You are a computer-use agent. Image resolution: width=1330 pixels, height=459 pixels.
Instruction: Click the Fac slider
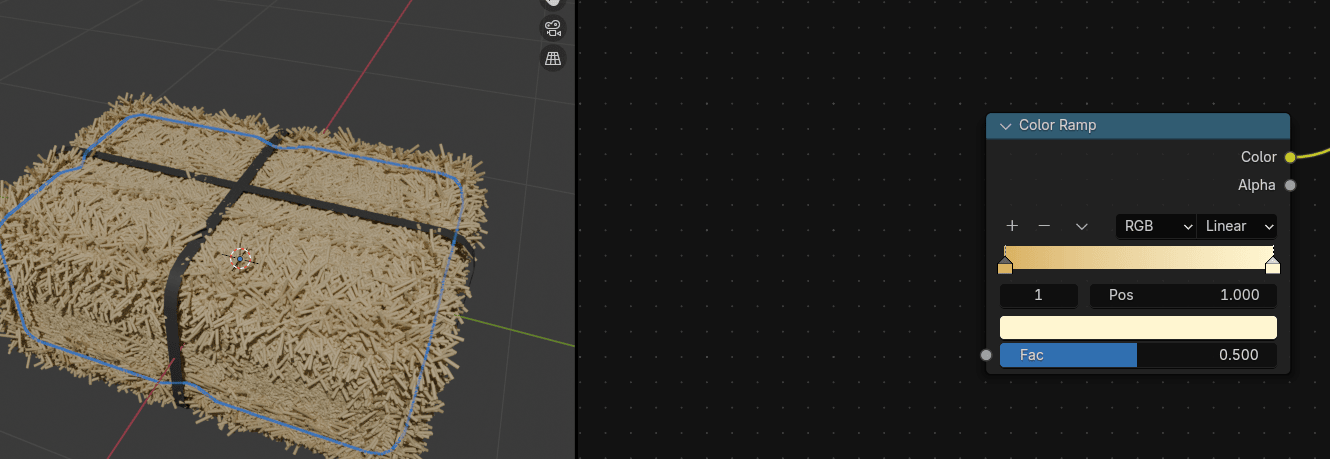[1138, 355]
